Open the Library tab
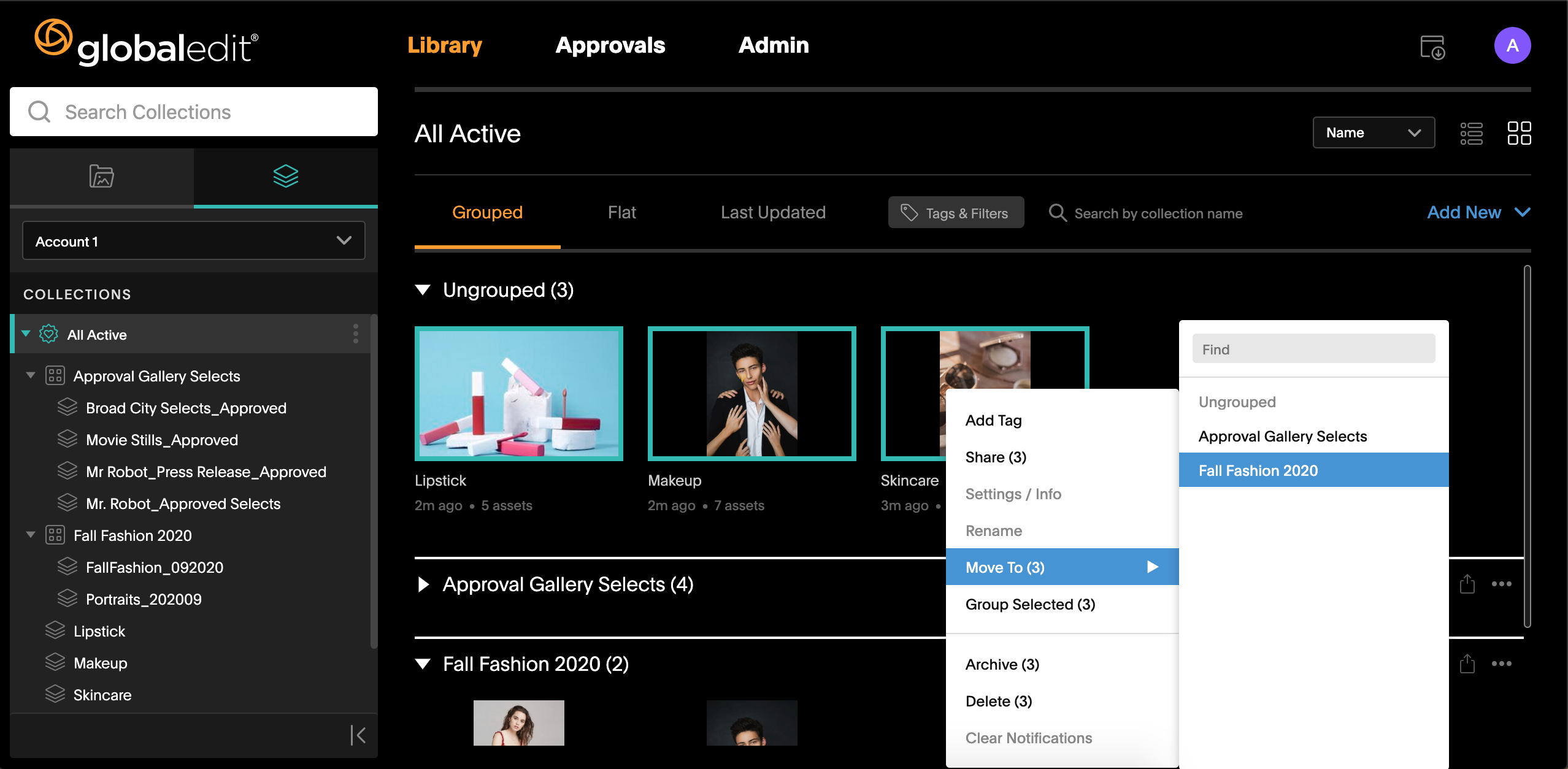 445,45
